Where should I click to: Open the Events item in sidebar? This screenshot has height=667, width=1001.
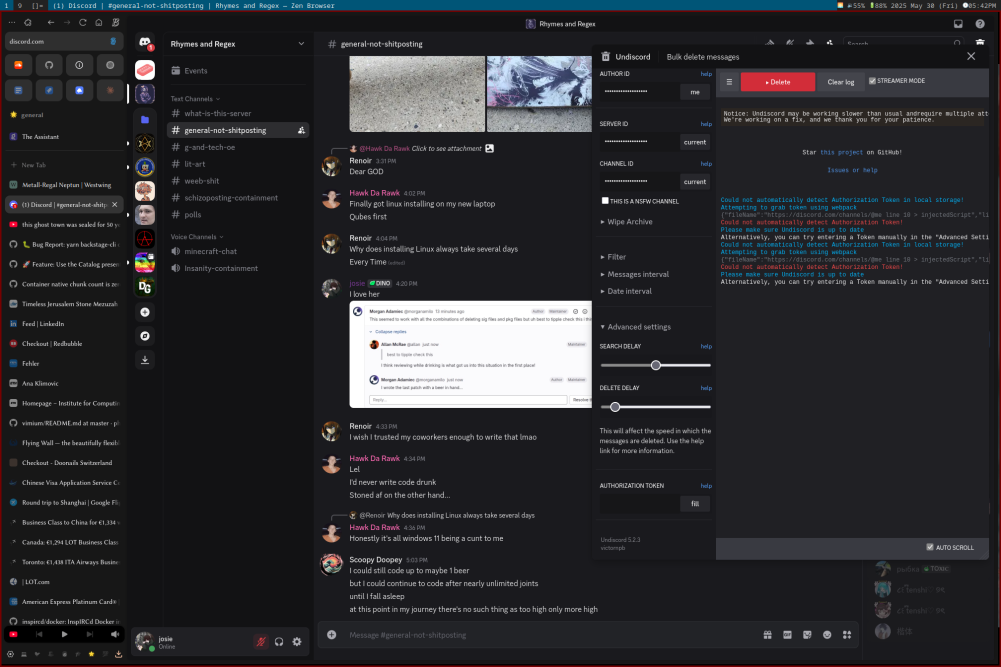pyautogui.click(x=196, y=71)
